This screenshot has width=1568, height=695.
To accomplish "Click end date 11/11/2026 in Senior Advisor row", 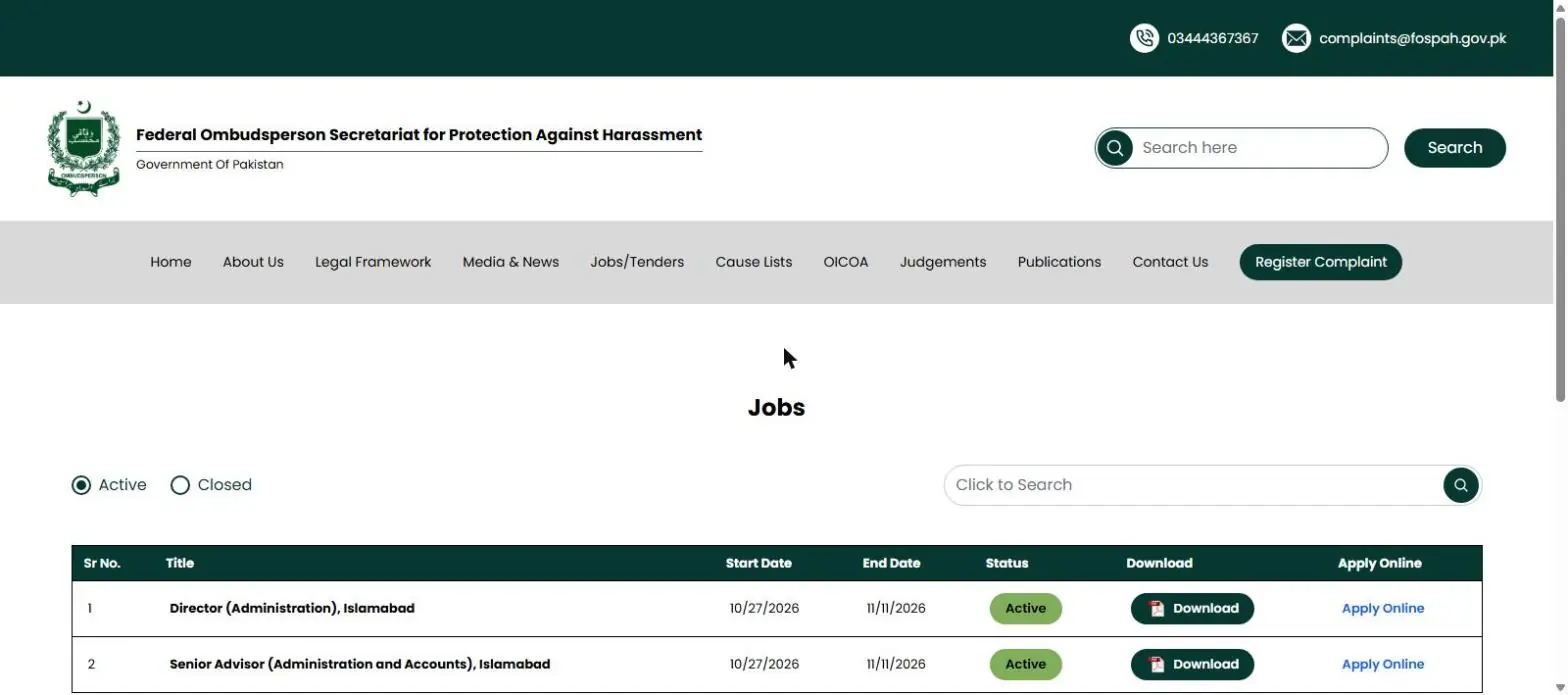I will click(x=896, y=664).
